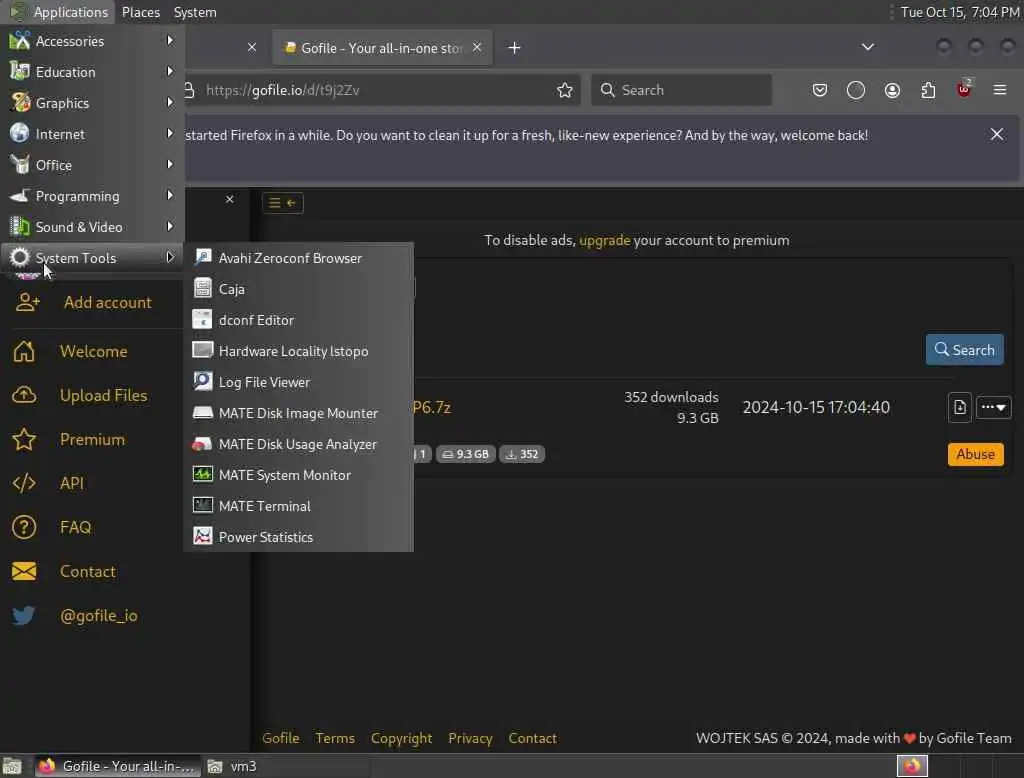Open the footer Contact link
The width and height of the screenshot is (1024, 778).
pos(533,738)
